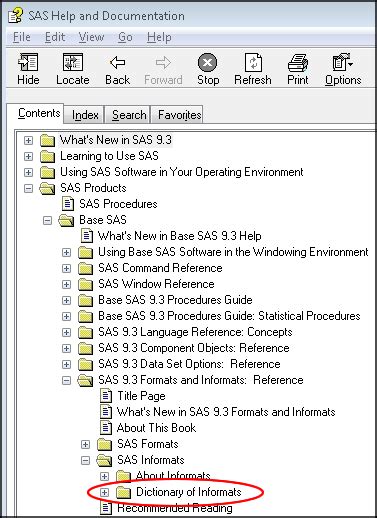Click the open folder icon for SAS Products
Screen dimensions: 377x518
point(47,188)
